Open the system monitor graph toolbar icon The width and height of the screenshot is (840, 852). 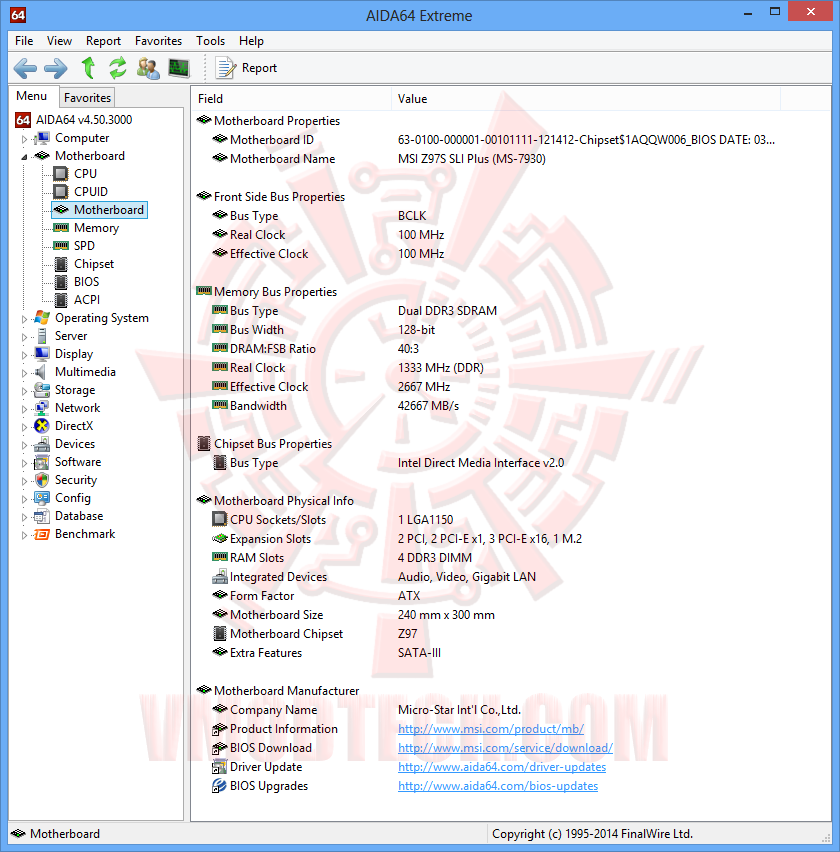(179, 68)
